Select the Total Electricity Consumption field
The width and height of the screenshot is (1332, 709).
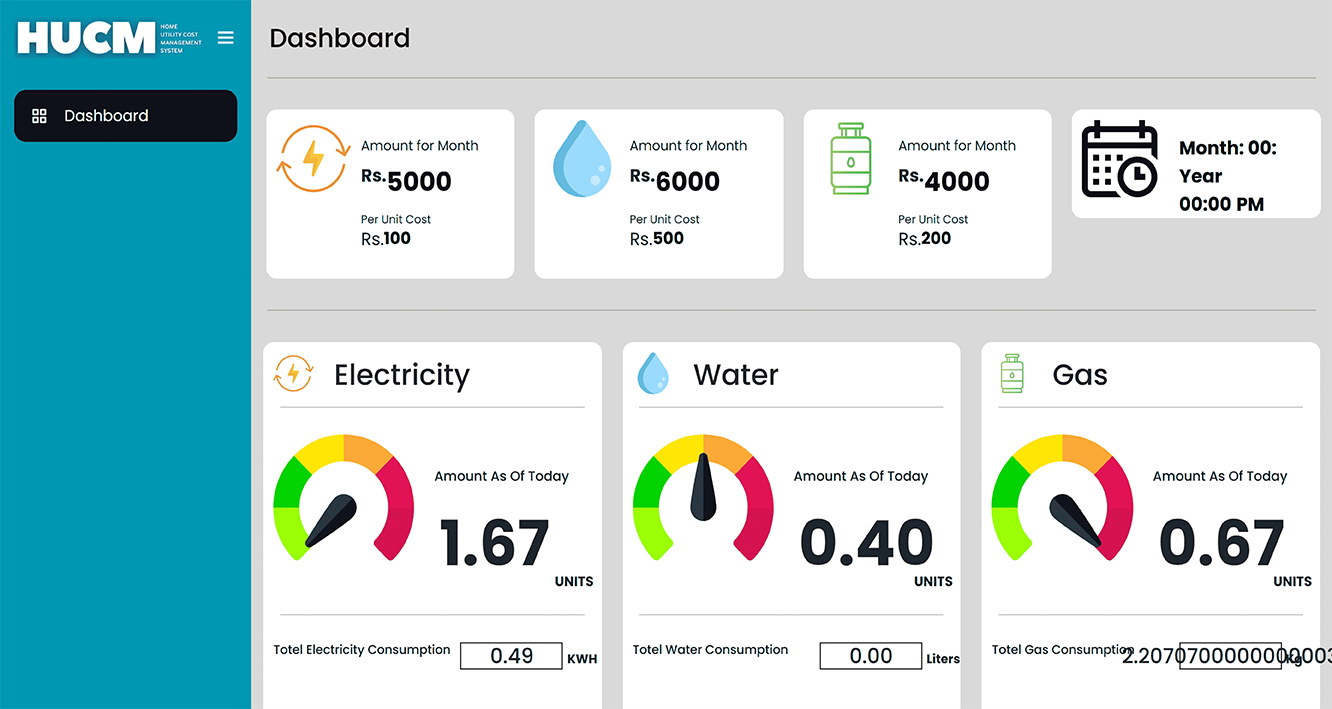point(511,656)
